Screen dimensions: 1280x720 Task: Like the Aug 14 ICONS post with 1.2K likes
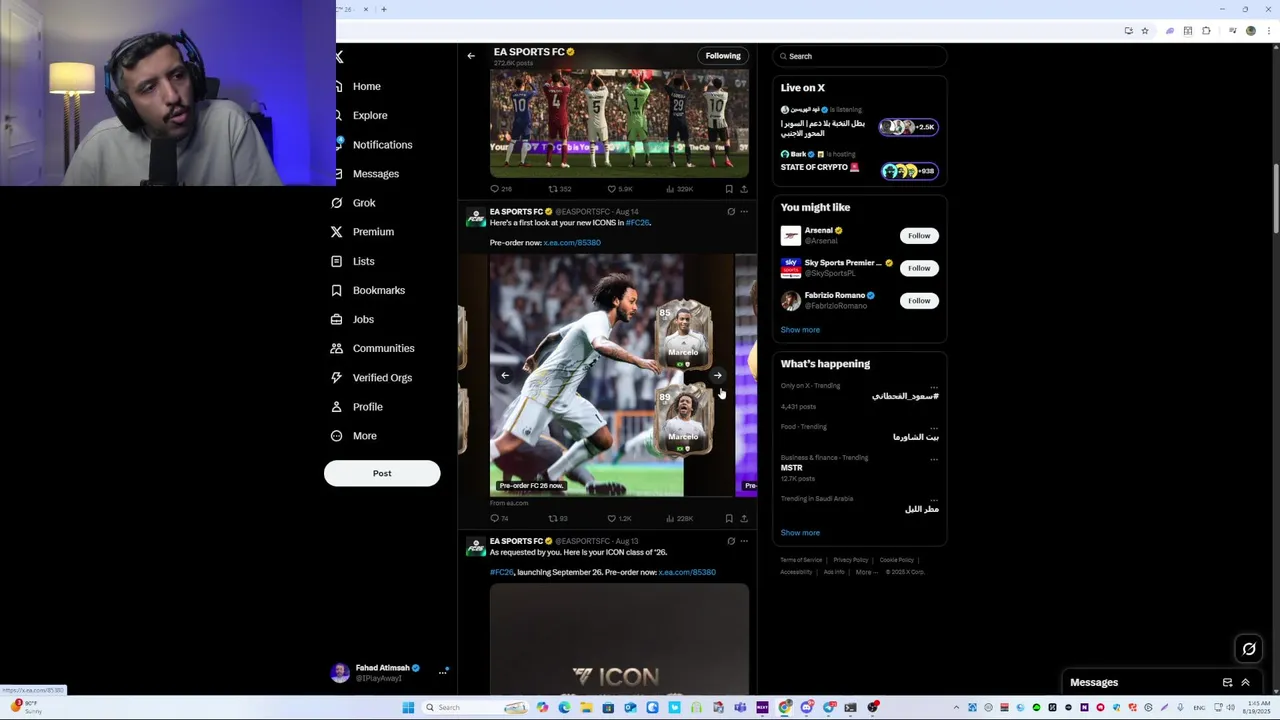pos(611,518)
